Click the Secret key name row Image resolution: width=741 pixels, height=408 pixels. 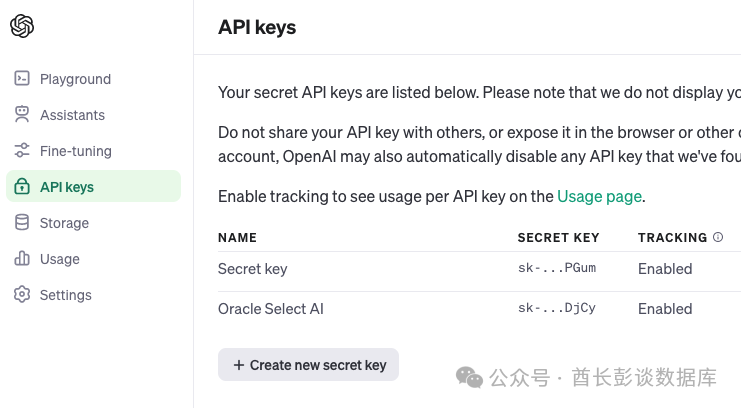pyautogui.click(x=252, y=269)
